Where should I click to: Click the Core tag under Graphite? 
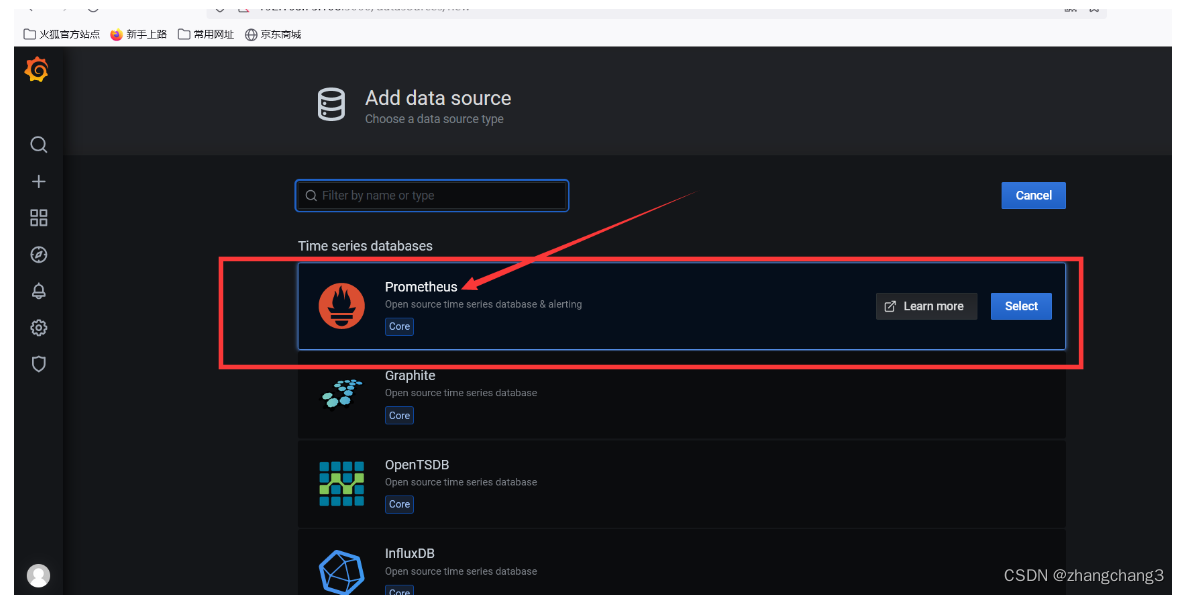(x=400, y=415)
